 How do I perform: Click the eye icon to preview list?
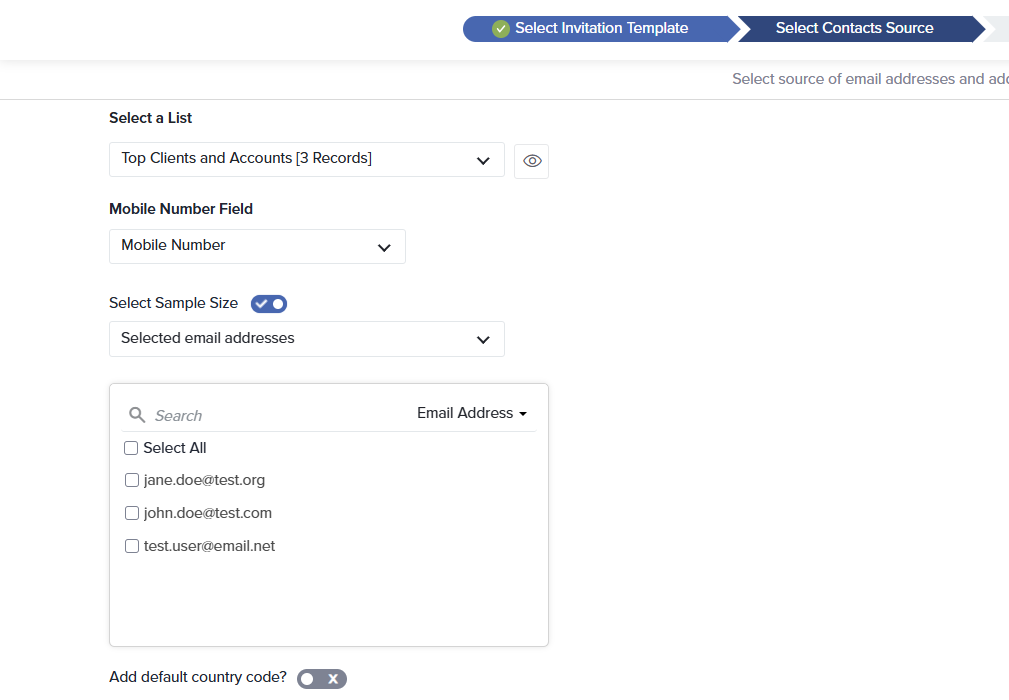coord(531,161)
